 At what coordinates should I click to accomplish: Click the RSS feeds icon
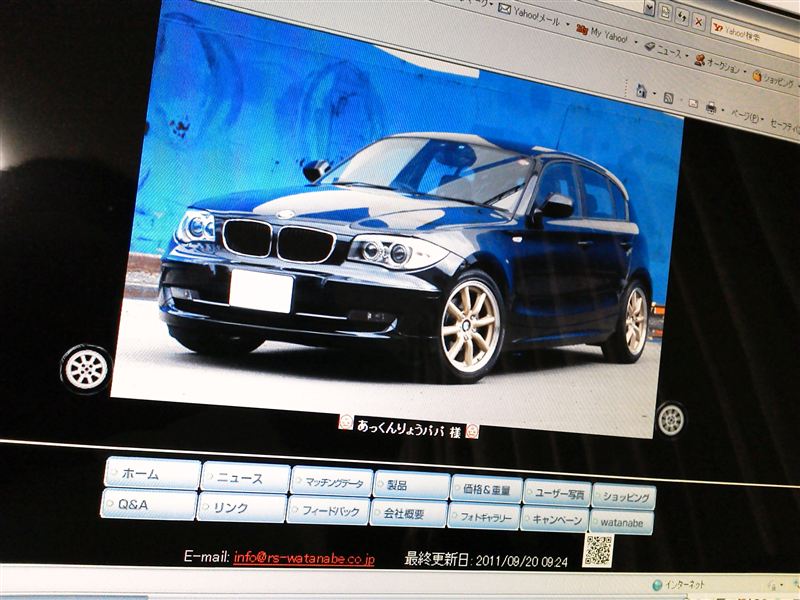668,97
